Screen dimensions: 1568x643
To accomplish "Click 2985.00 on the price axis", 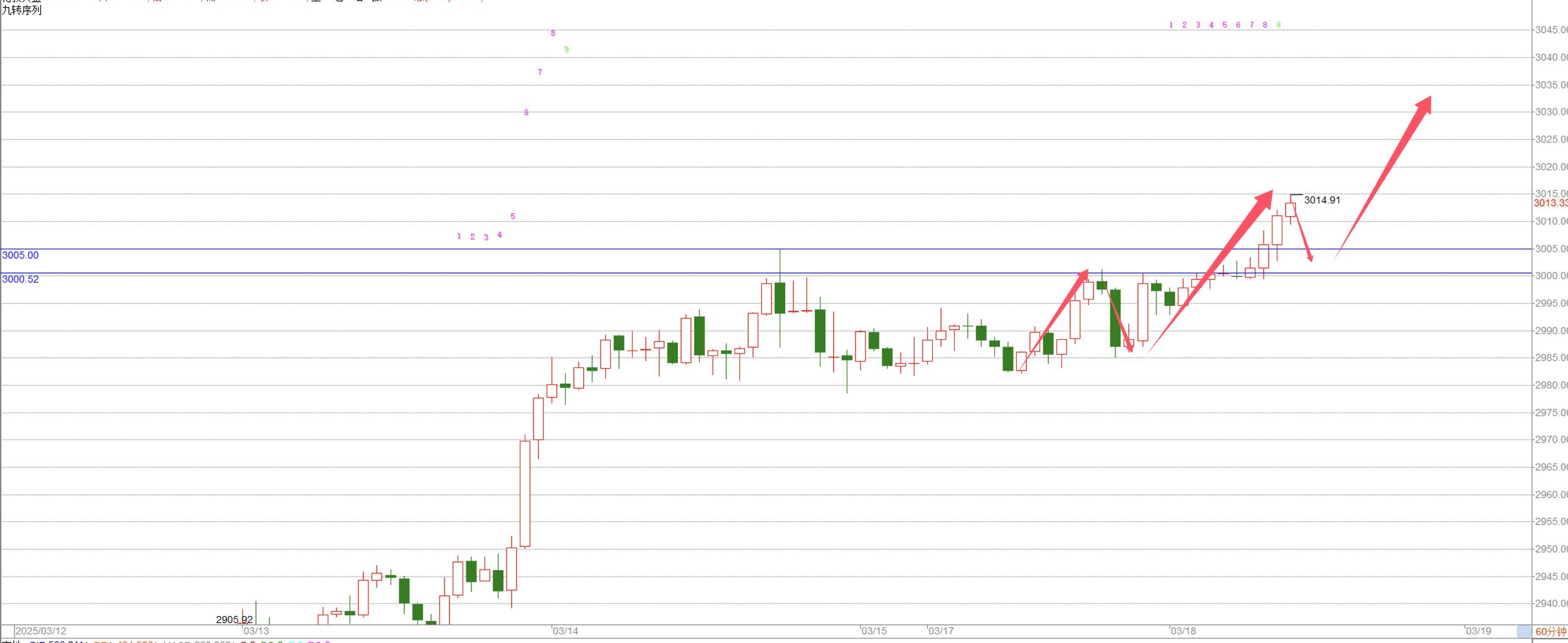I will (1551, 358).
